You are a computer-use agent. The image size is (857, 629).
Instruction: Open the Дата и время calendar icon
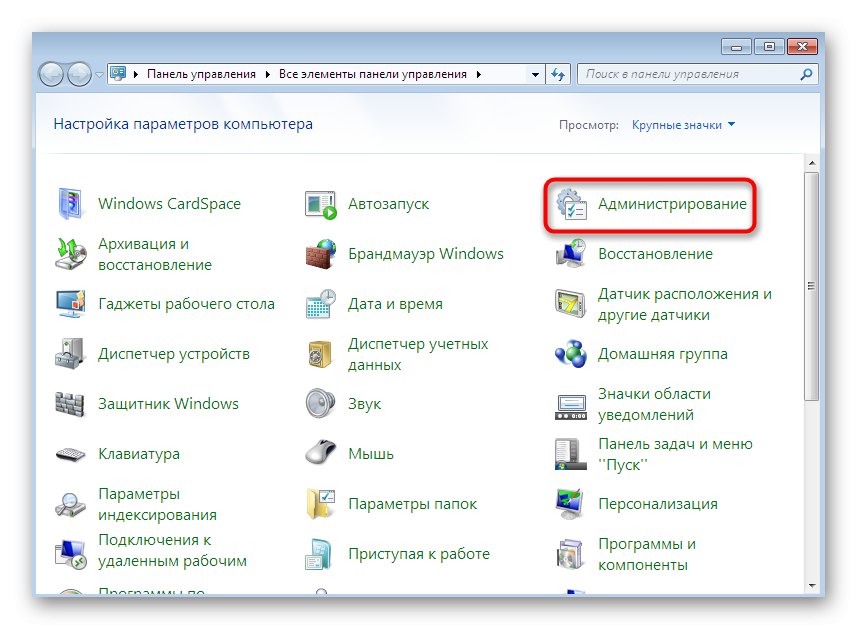pos(320,304)
